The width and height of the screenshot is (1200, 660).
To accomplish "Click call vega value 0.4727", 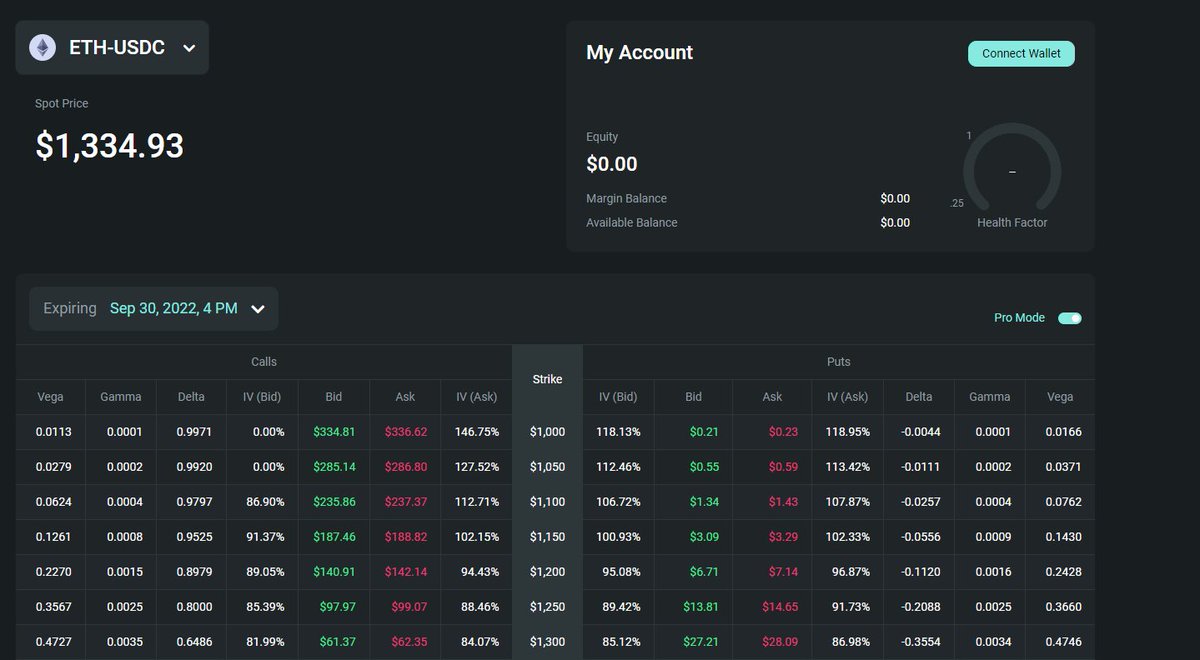I will (51, 642).
